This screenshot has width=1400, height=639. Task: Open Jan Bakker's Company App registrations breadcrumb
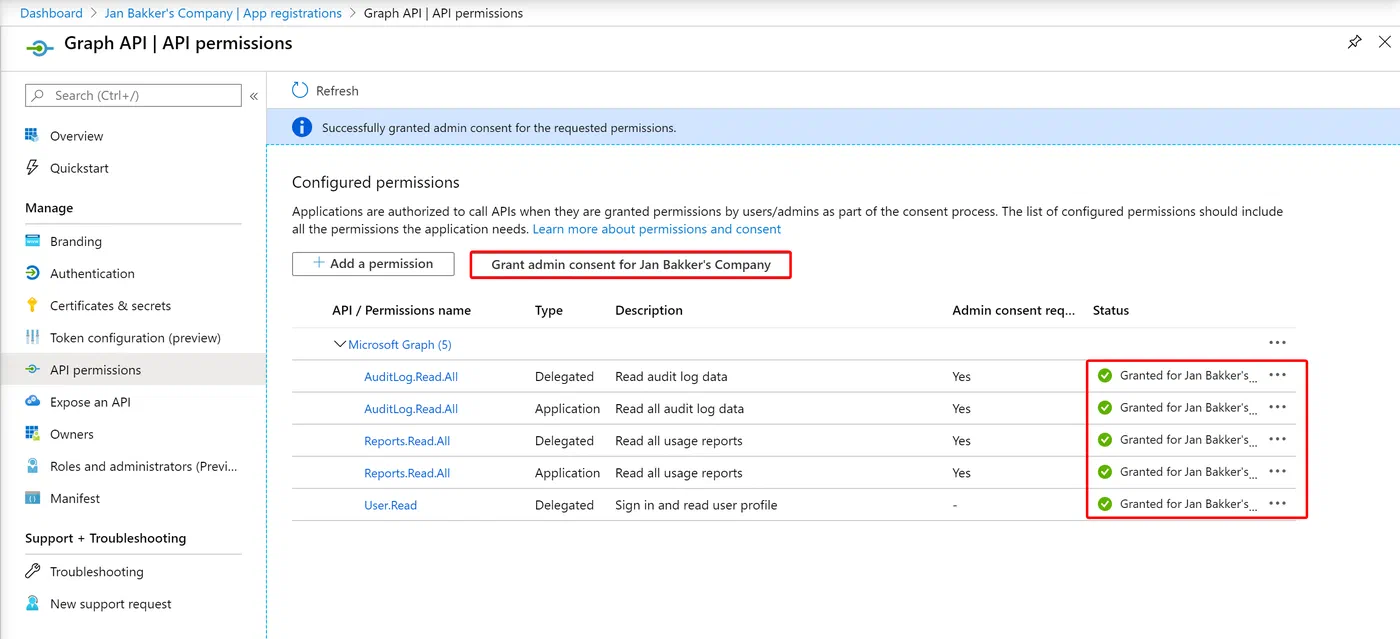(223, 13)
